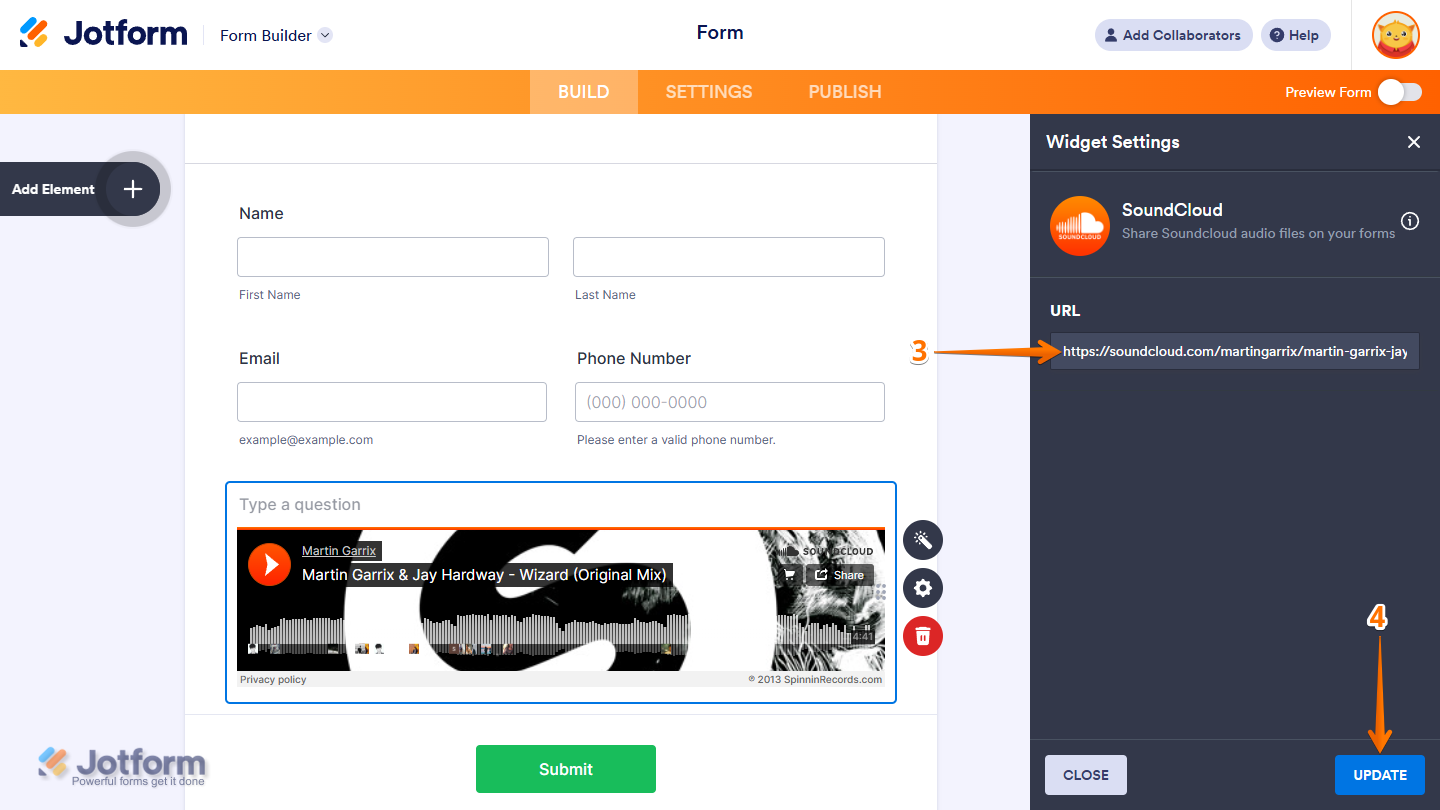Play the SoundCloud track
1440x810 pixels.
[x=268, y=564]
